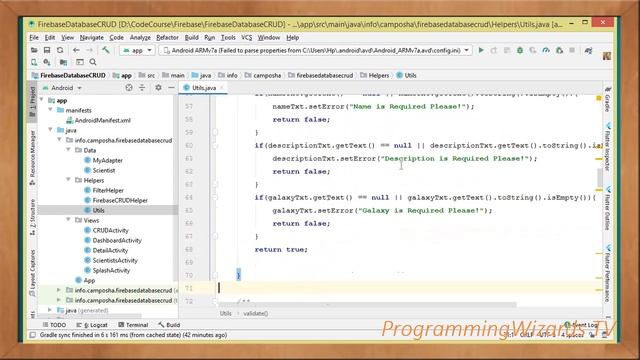The width and height of the screenshot is (640, 360).
Task: Click the Project Structure icon in second toolbar row
Action: [x=63, y=62]
